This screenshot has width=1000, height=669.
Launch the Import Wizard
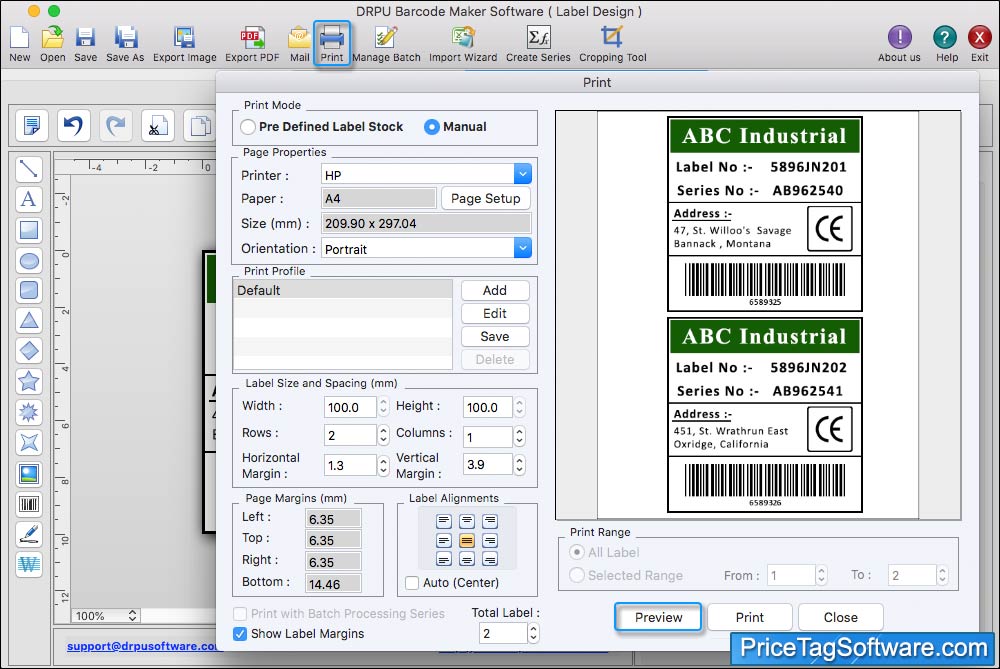click(x=463, y=43)
